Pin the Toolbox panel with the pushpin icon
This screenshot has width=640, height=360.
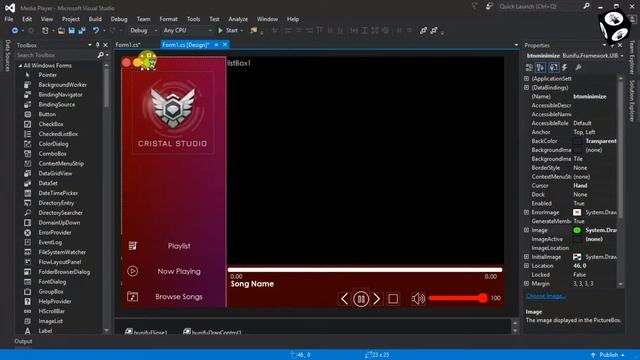click(98, 45)
